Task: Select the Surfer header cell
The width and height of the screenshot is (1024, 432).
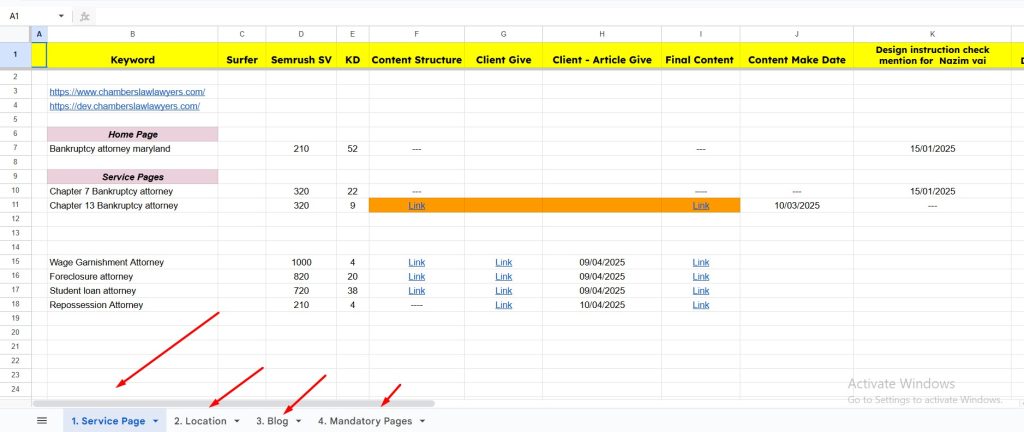Action: tap(242, 55)
